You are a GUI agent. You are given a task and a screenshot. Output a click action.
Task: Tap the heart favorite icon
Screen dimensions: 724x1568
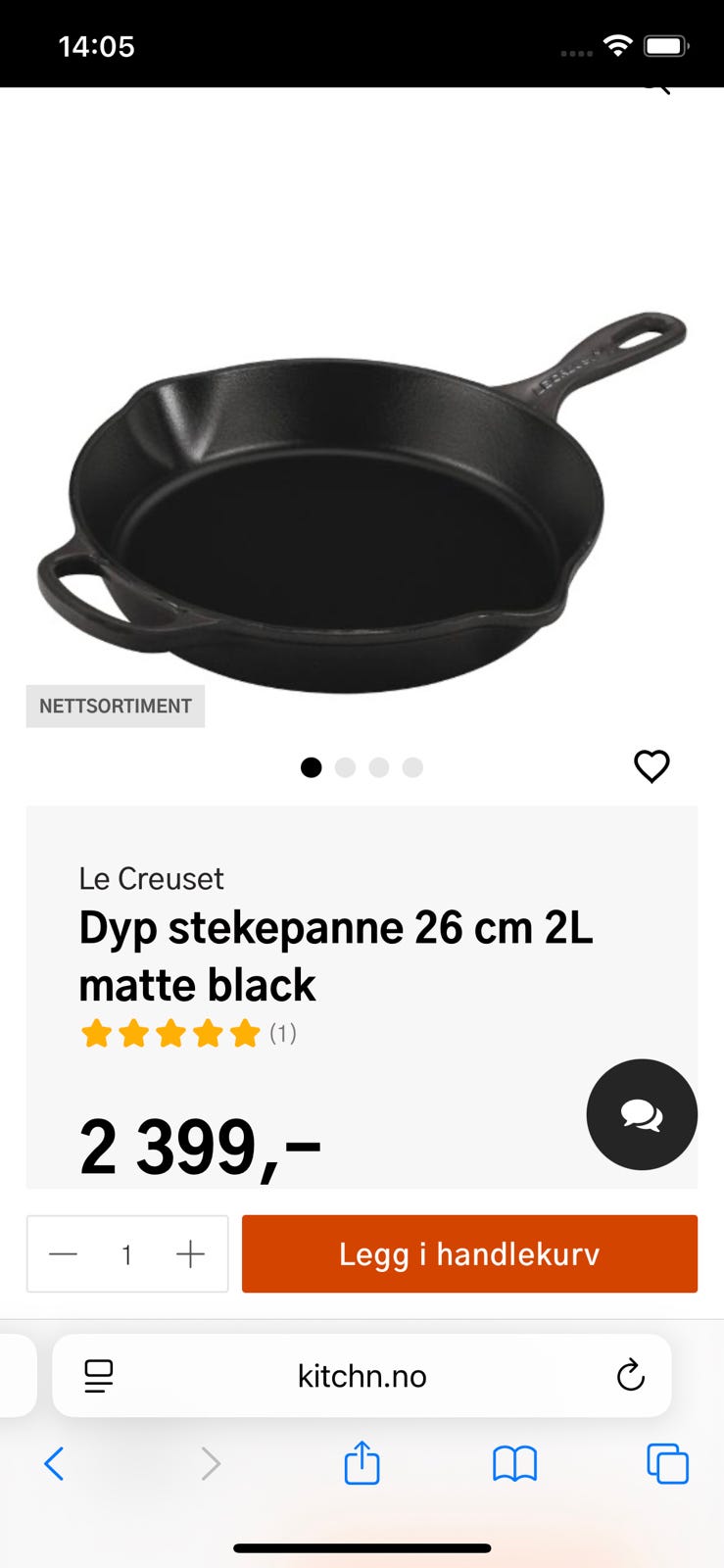[652, 765]
